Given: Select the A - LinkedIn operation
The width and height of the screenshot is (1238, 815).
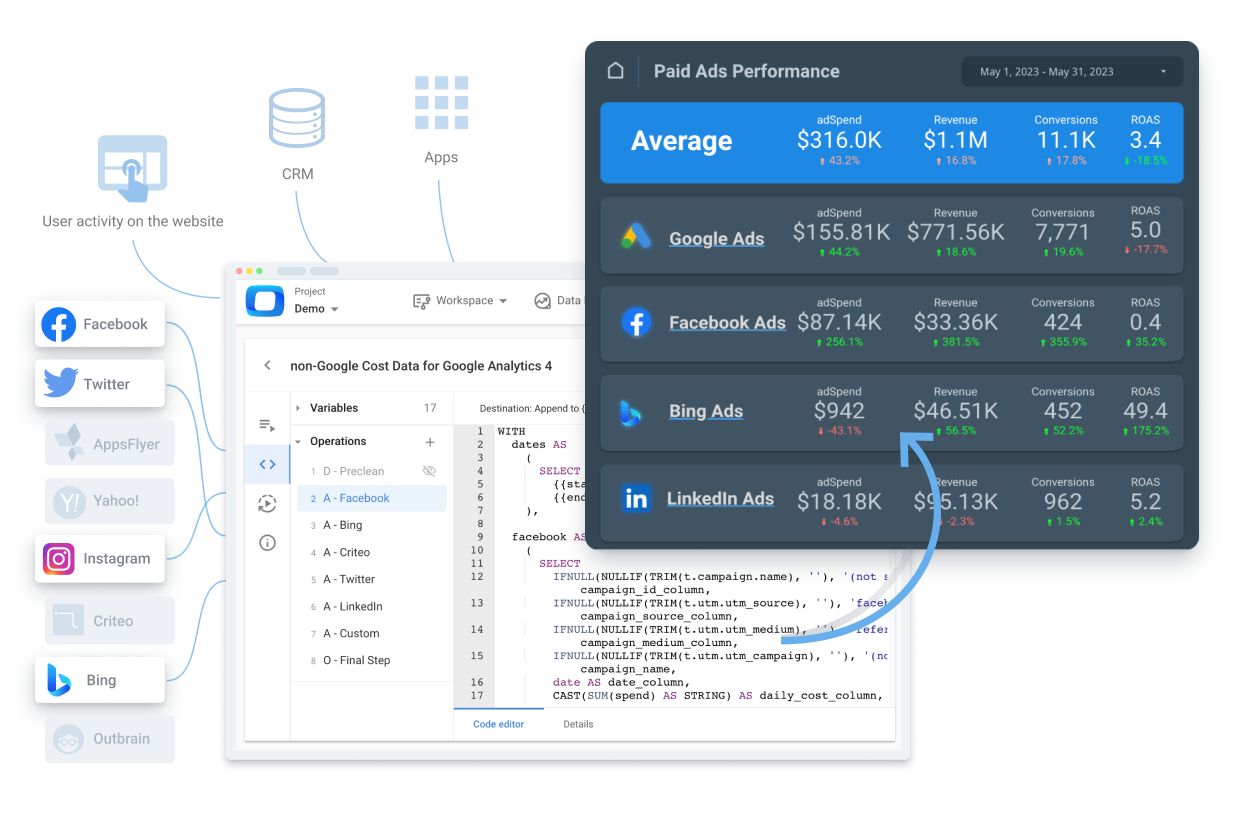Looking at the screenshot, I should (372, 606).
